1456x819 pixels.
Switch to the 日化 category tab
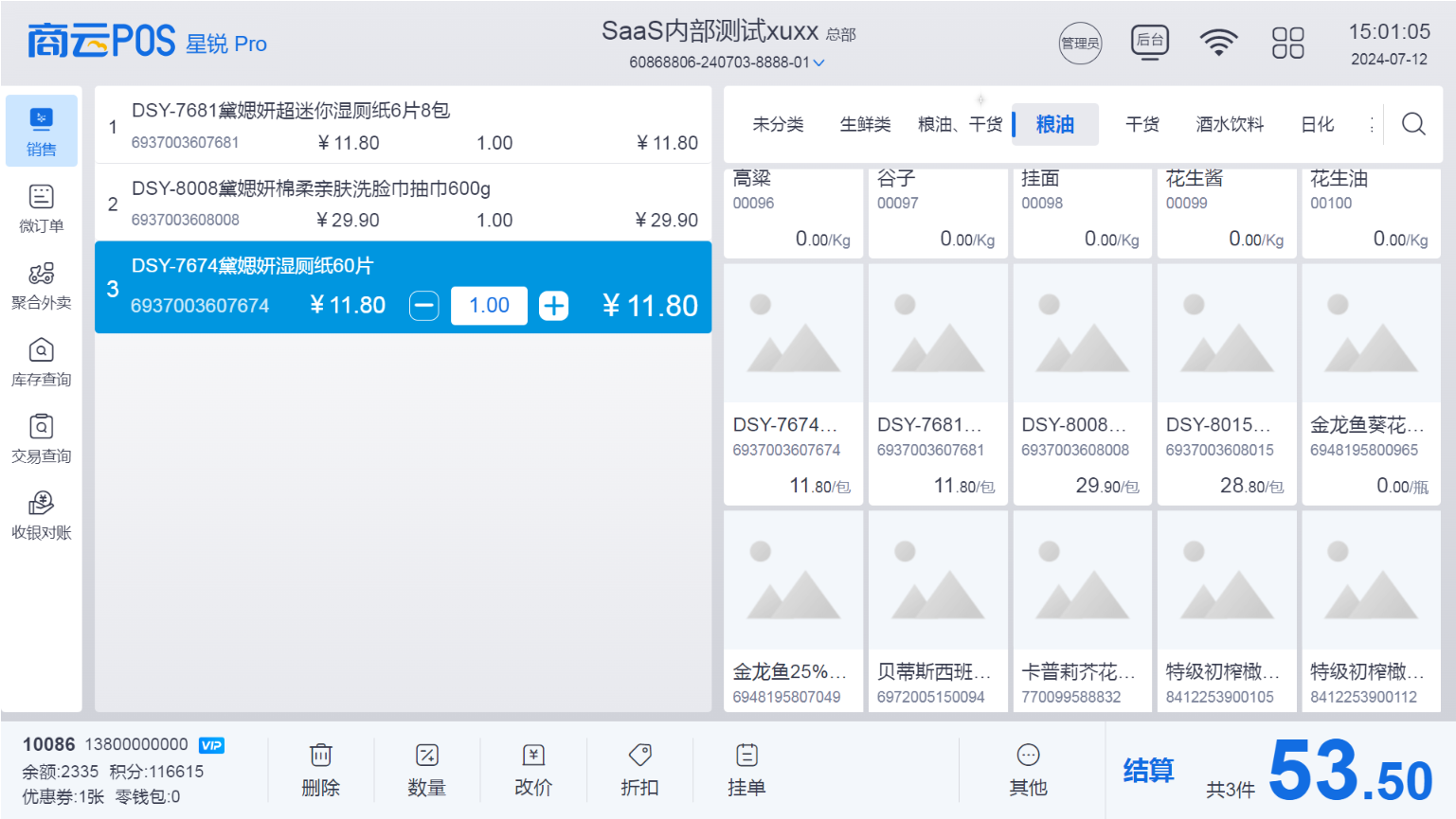(x=1317, y=124)
